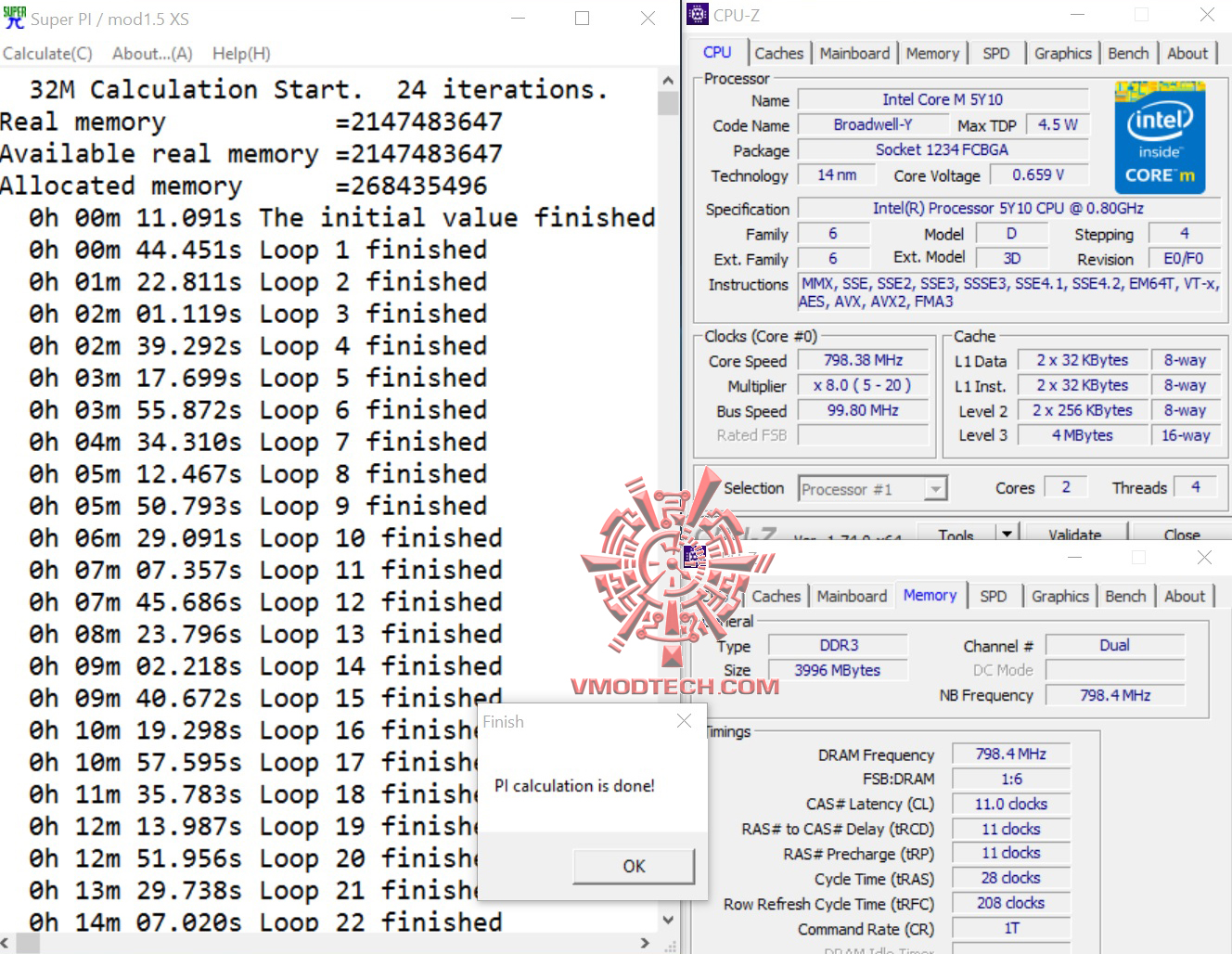
Task: Click the 'PI calculation is done!' message
Action: [574, 786]
